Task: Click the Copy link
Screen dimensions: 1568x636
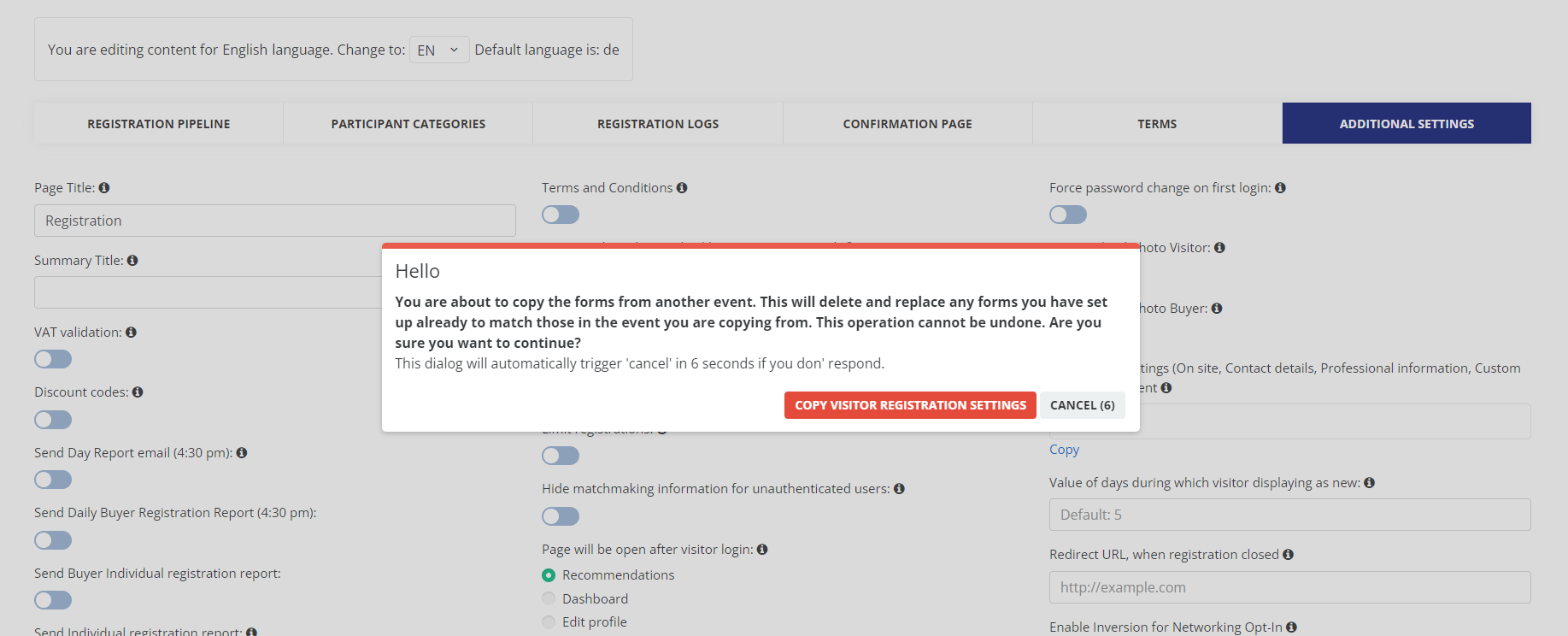Action: [1064, 450]
